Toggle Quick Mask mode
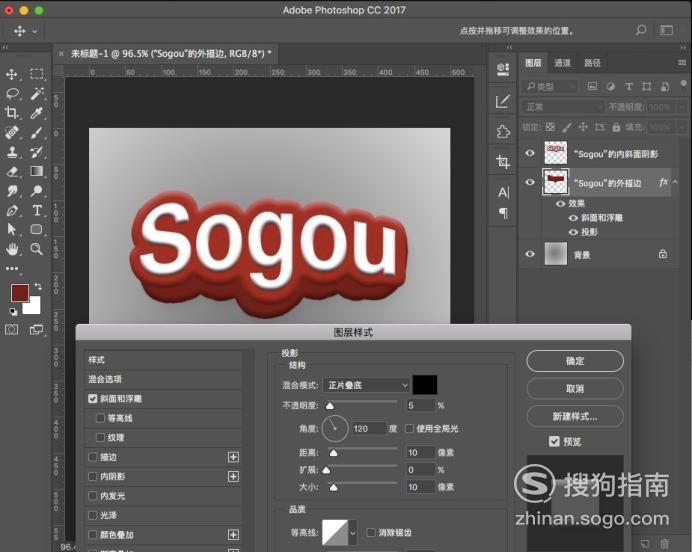 (x=12, y=329)
